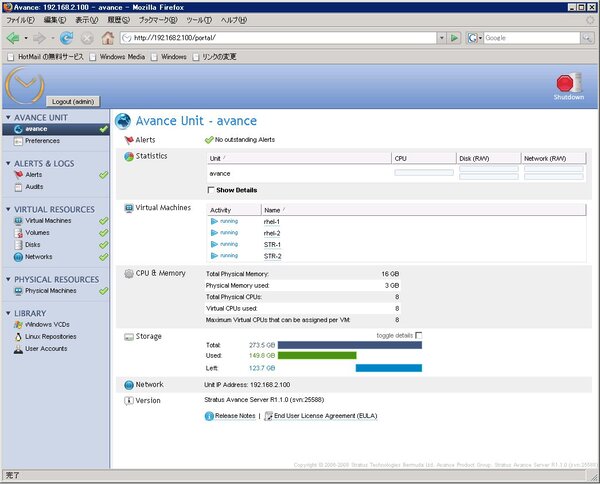Click the green Used storage bar

coord(317,356)
